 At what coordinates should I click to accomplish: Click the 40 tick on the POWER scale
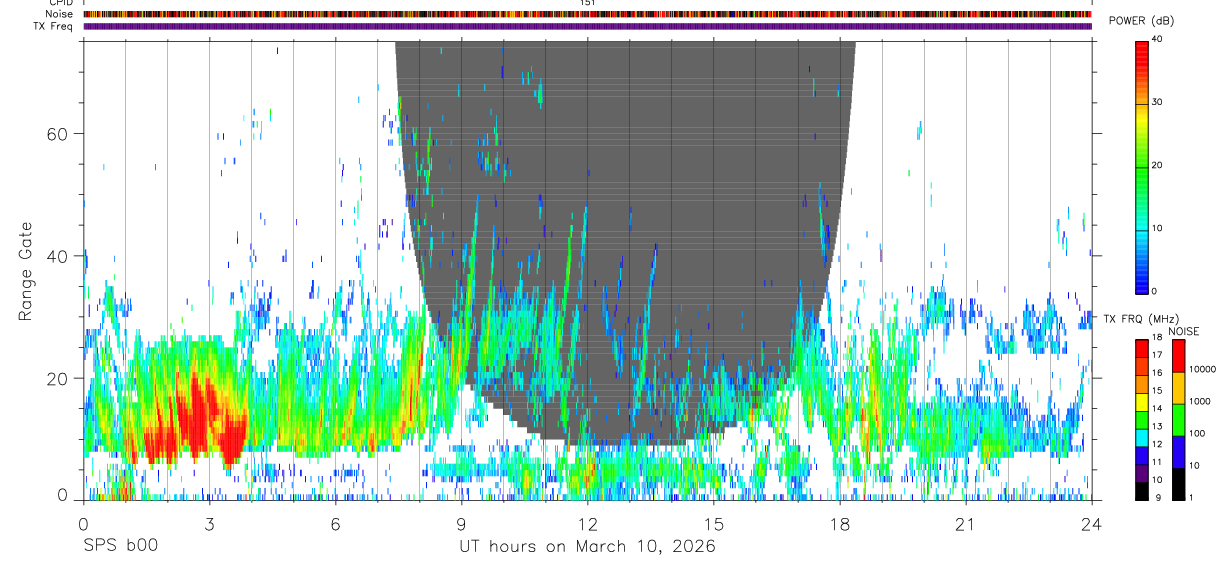click(x=1157, y=39)
